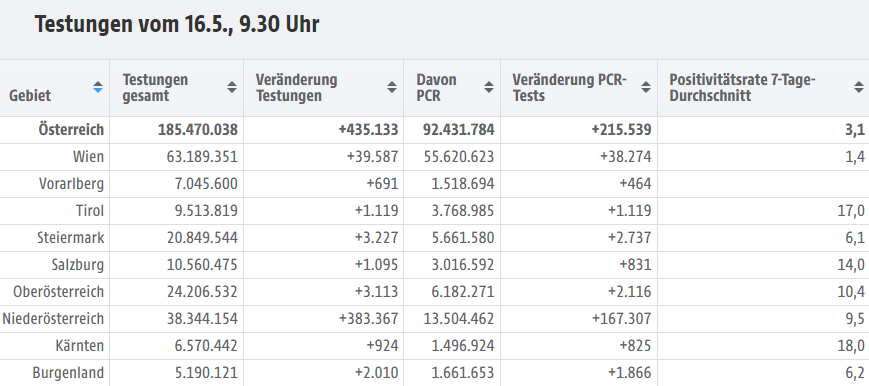The image size is (869, 386).
Task: Select the Oberösterreich row label
Action: (x=59, y=292)
